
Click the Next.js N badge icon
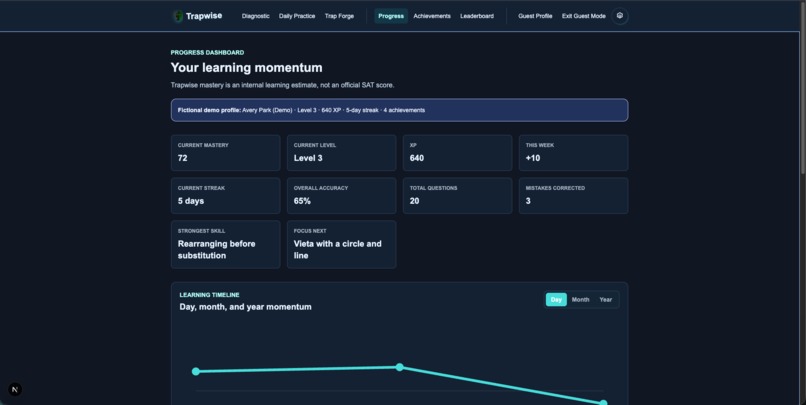(x=15, y=390)
